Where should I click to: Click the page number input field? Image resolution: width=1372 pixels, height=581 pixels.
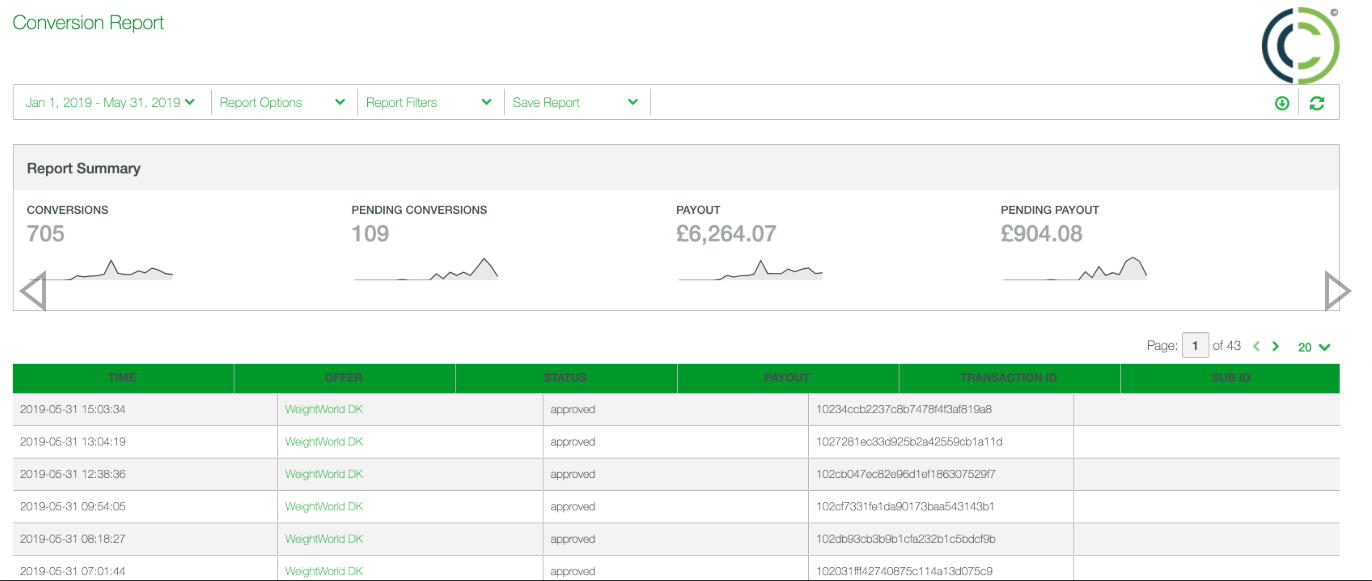pyautogui.click(x=1195, y=346)
